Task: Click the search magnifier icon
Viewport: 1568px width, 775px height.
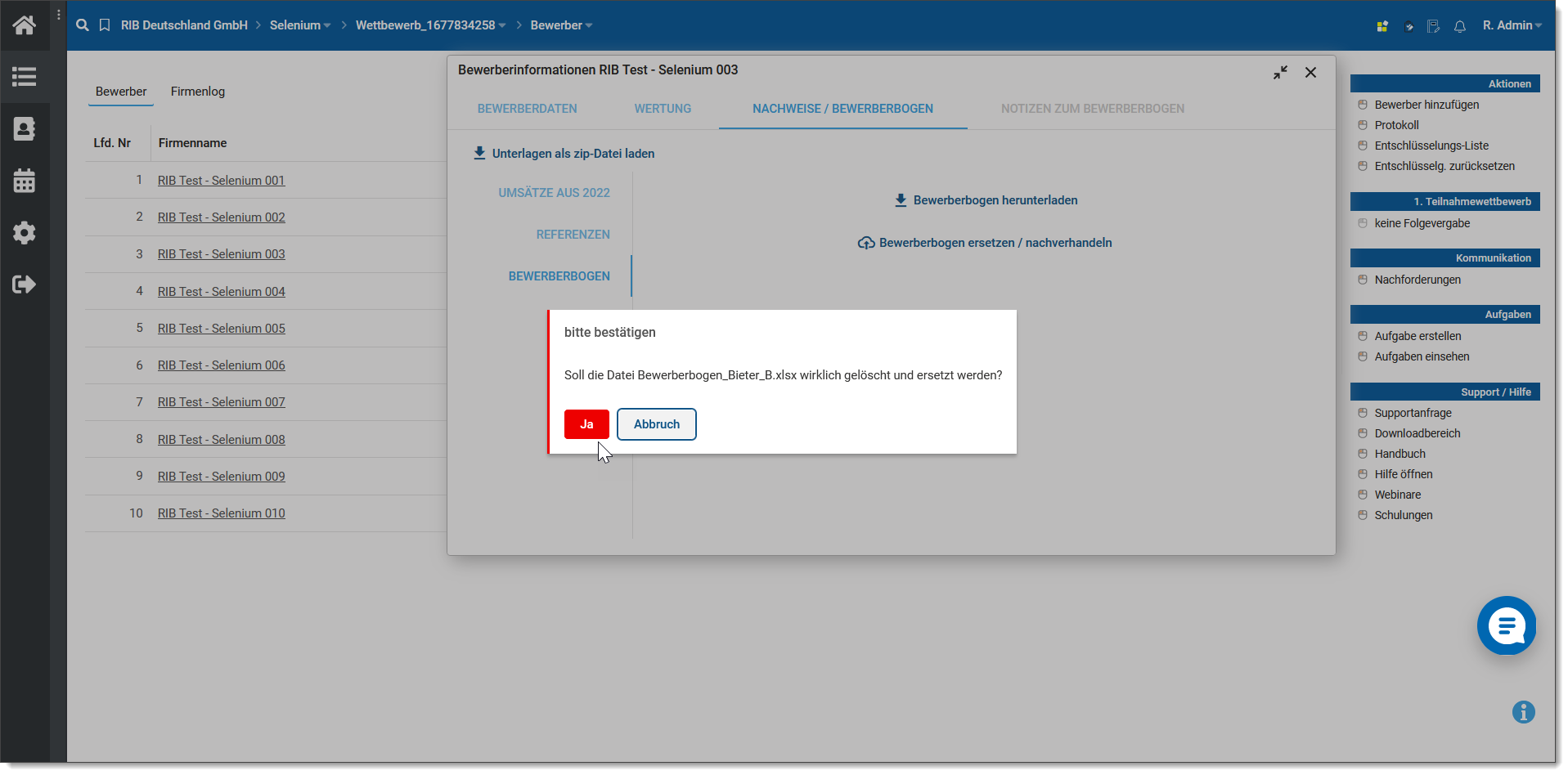Action: [83, 25]
